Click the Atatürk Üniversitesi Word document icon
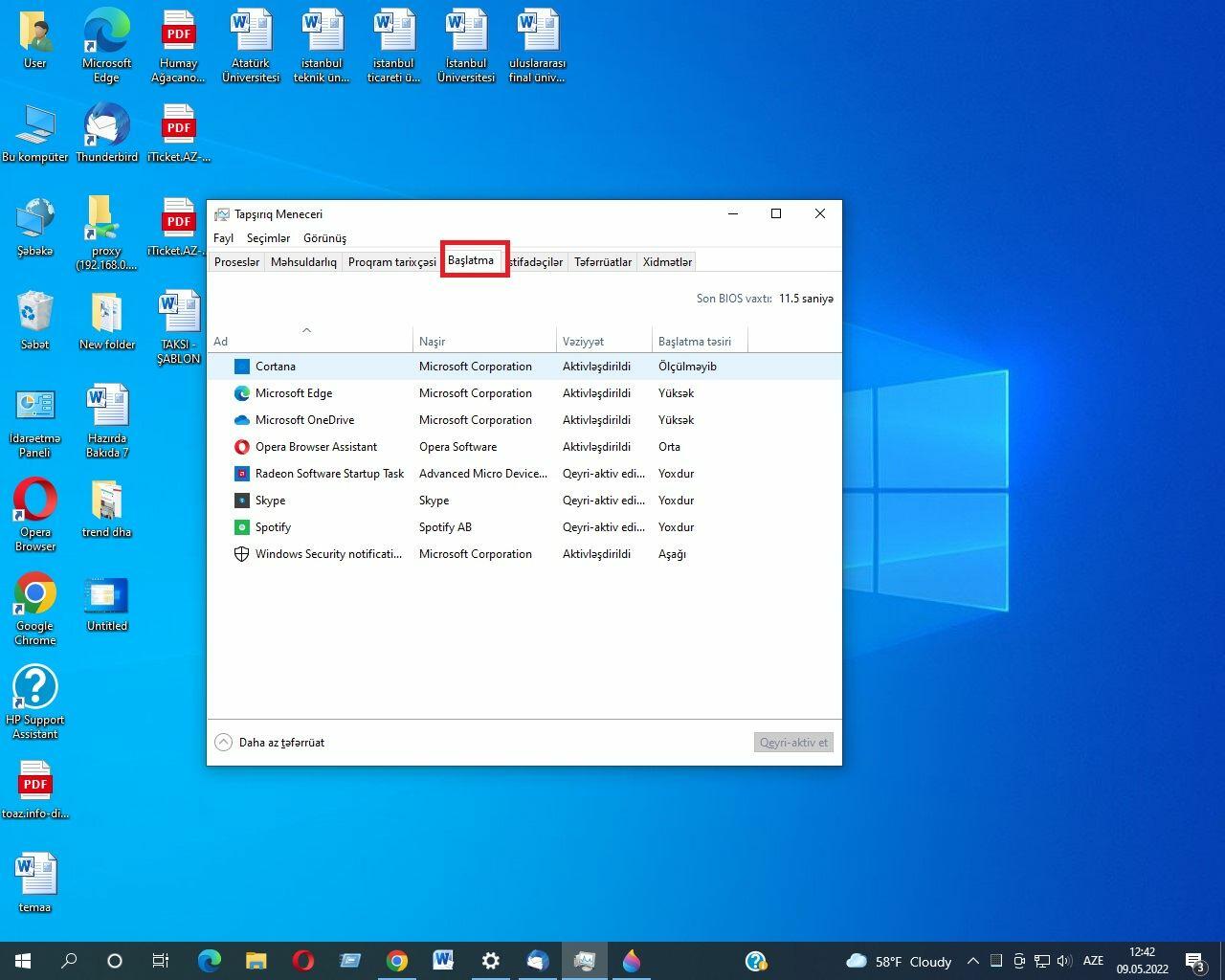The image size is (1225, 980). pos(251,46)
